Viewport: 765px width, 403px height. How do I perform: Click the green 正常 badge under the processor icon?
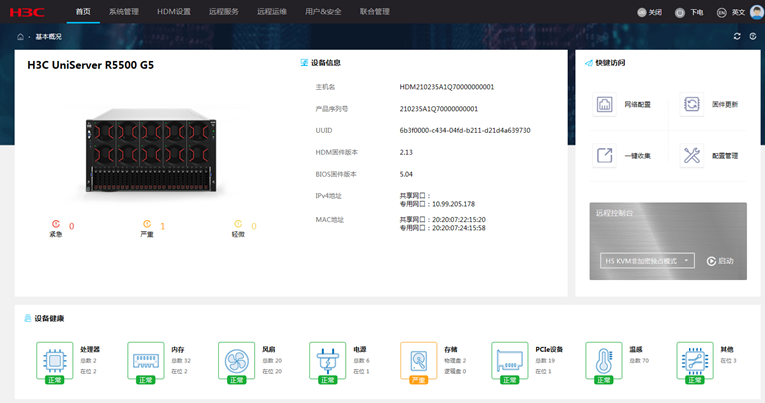55,380
